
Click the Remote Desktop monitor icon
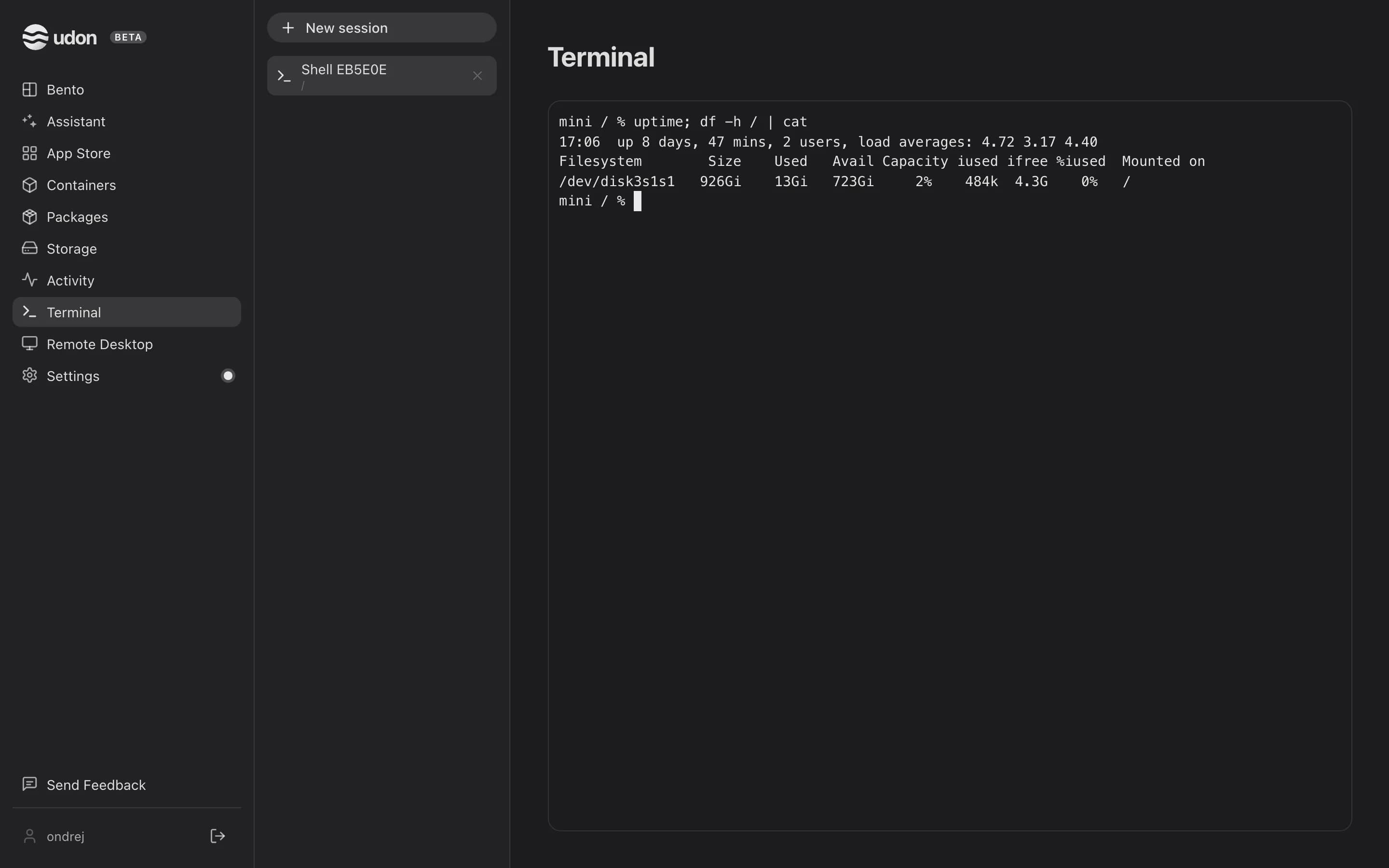tap(29, 343)
